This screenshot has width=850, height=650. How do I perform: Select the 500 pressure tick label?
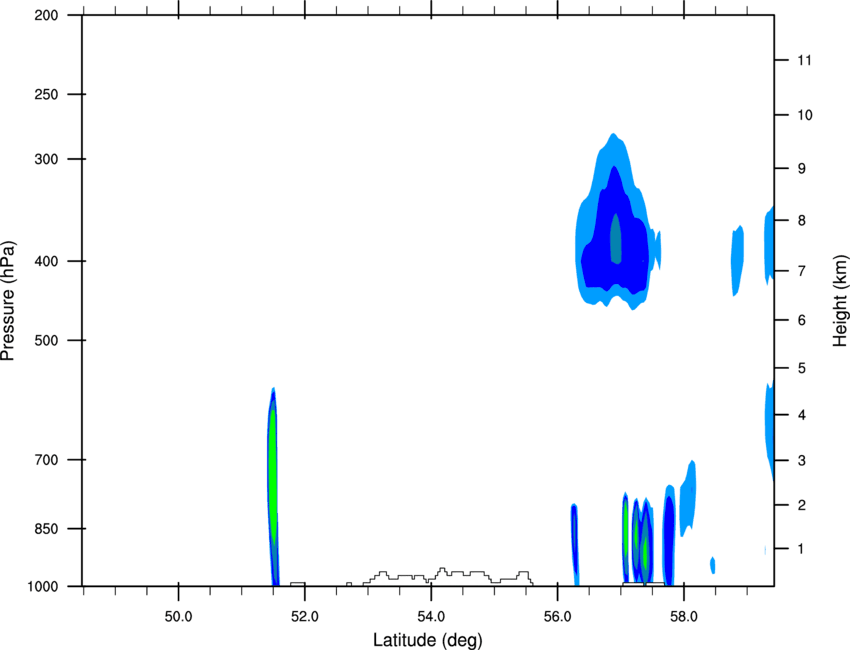pyautogui.click(x=46, y=340)
